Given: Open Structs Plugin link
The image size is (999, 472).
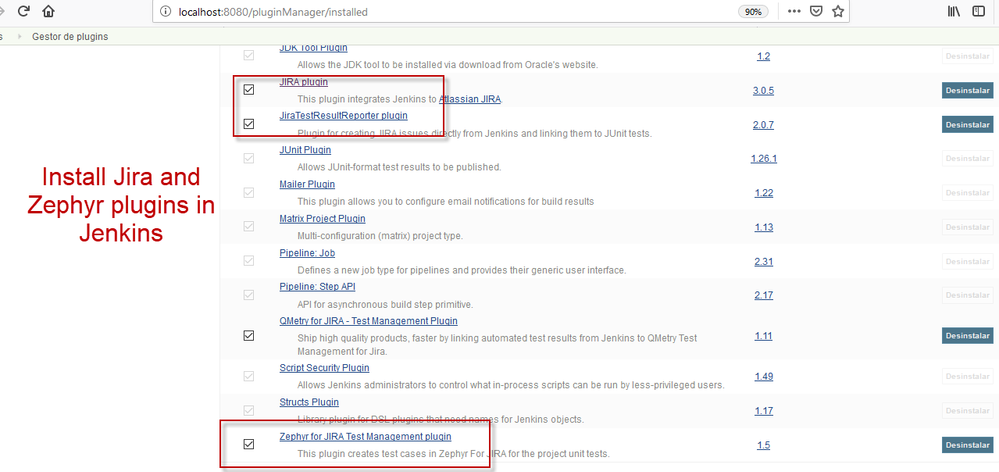Looking at the screenshot, I should coord(309,402).
